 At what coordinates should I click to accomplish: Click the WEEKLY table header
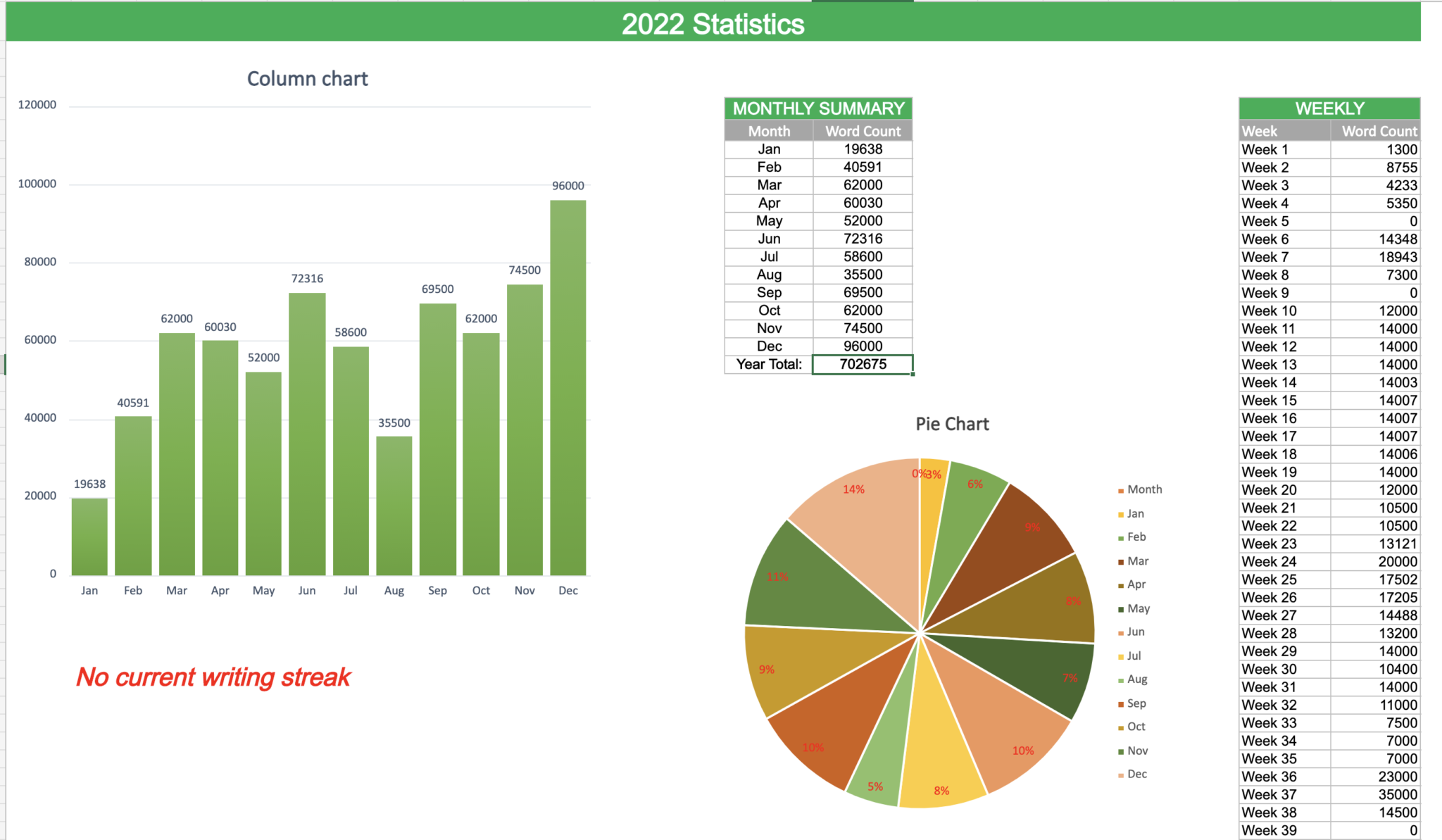(1330, 108)
